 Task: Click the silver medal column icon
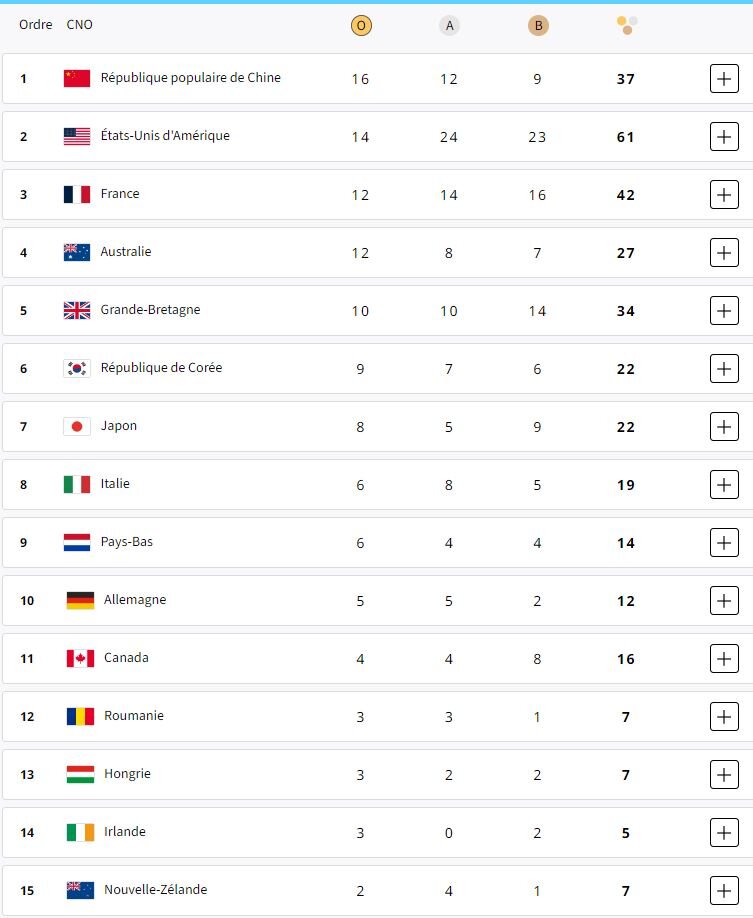[449, 25]
